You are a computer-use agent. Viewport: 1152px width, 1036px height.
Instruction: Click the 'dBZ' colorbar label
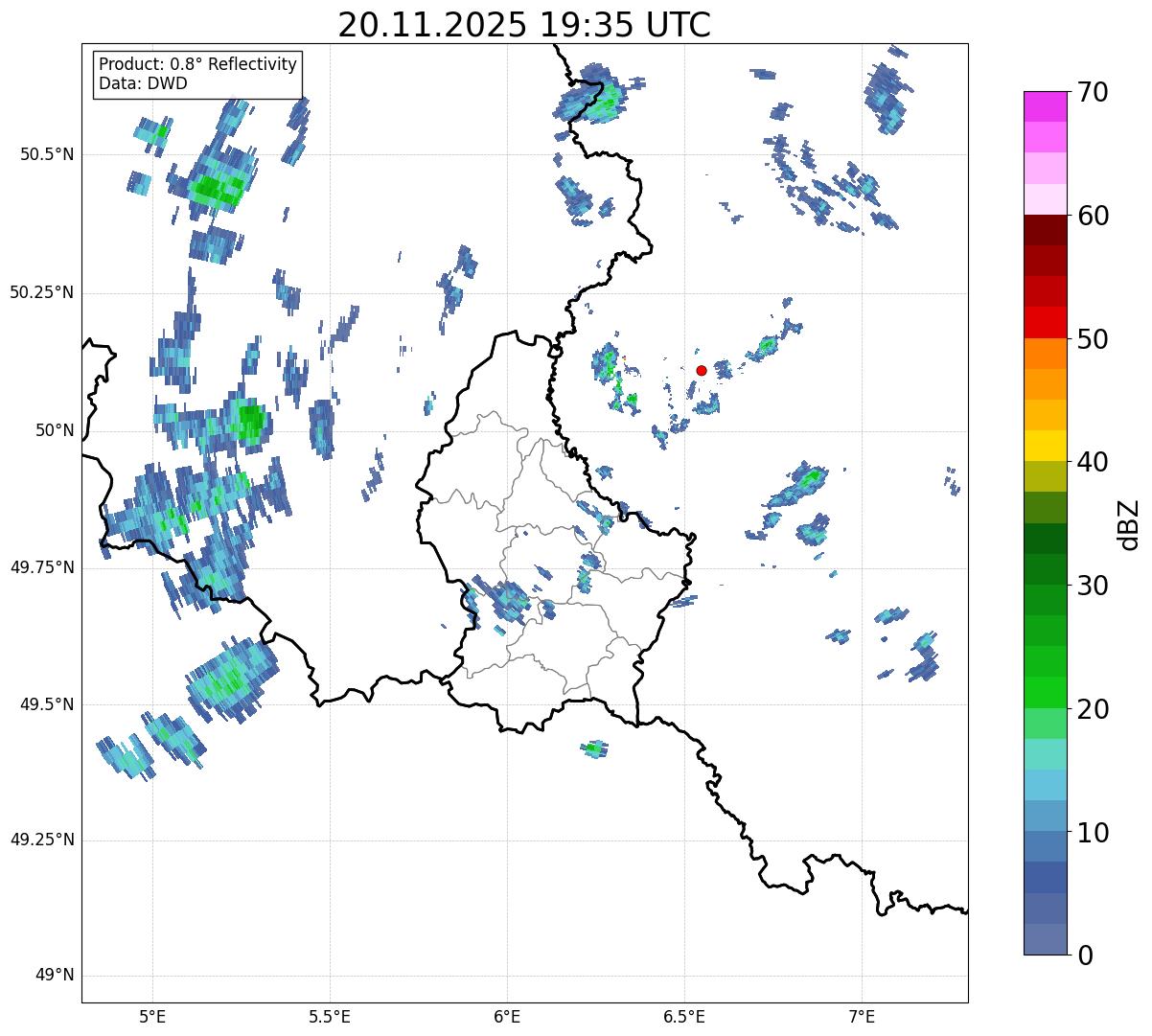coord(1129,523)
